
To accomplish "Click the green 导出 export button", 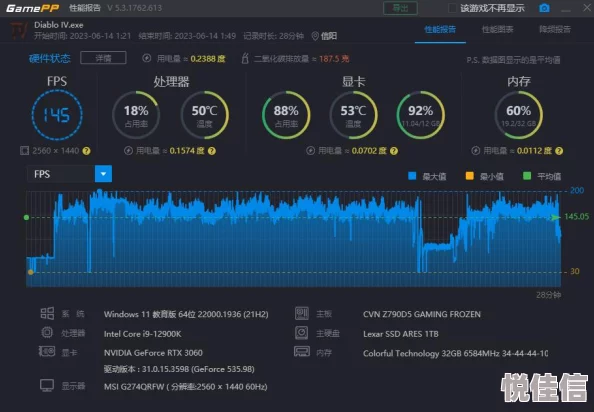I will (400, 8).
